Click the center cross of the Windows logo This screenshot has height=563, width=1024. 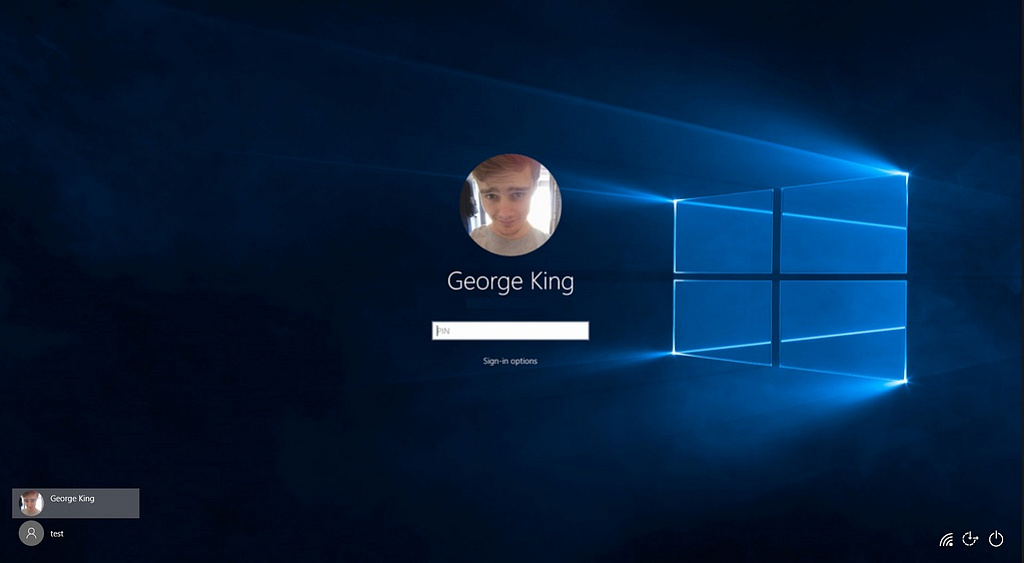pos(776,276)
